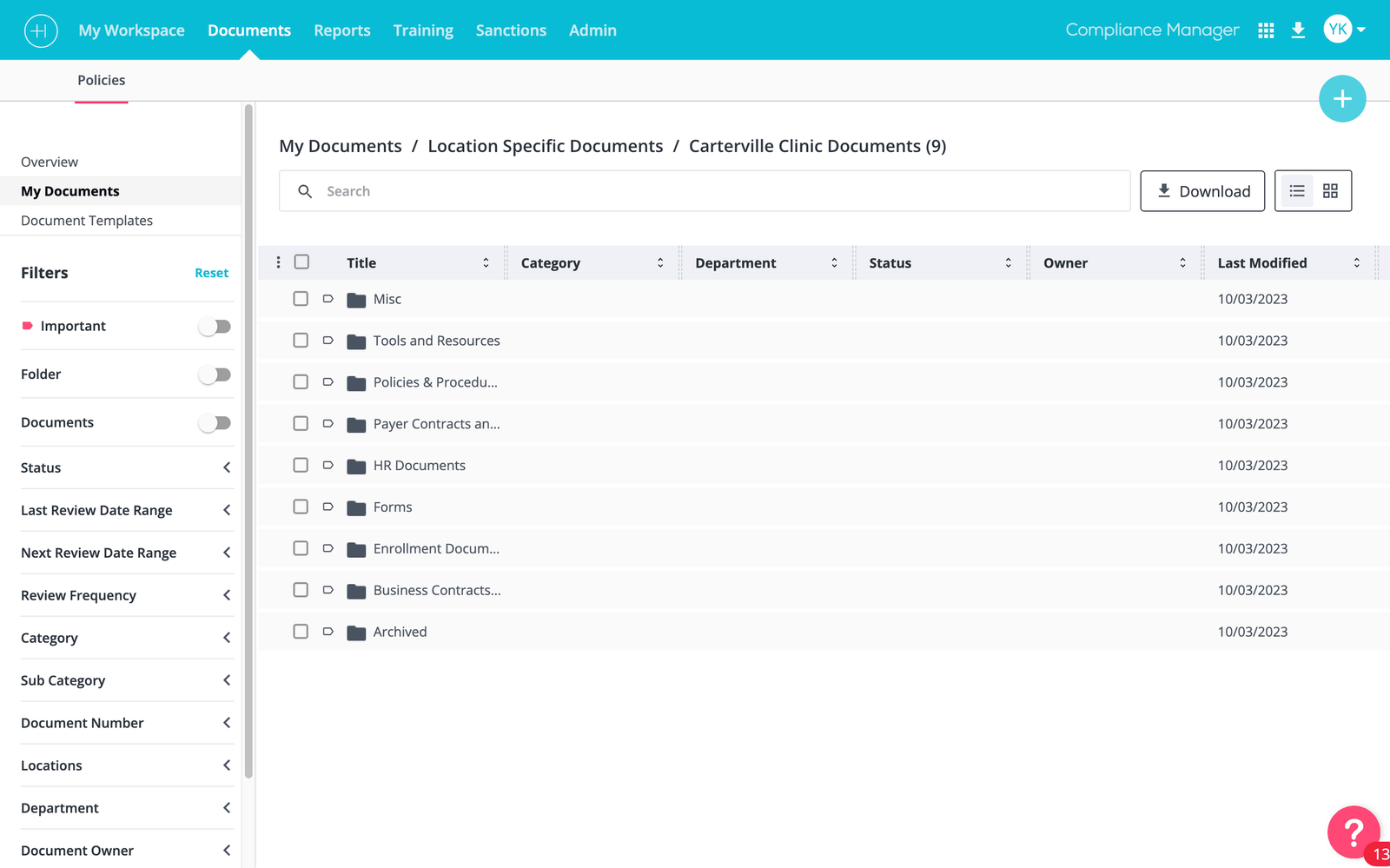Screen dimensions: 1390x868
Task: Flag Tools and Resources folder as important
Action: [x=328, y=341]
